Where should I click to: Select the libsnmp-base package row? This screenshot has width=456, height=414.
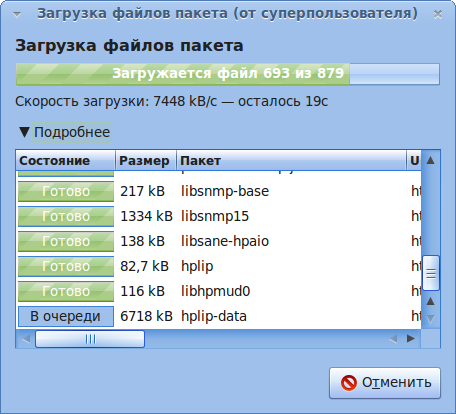[219, 191]
